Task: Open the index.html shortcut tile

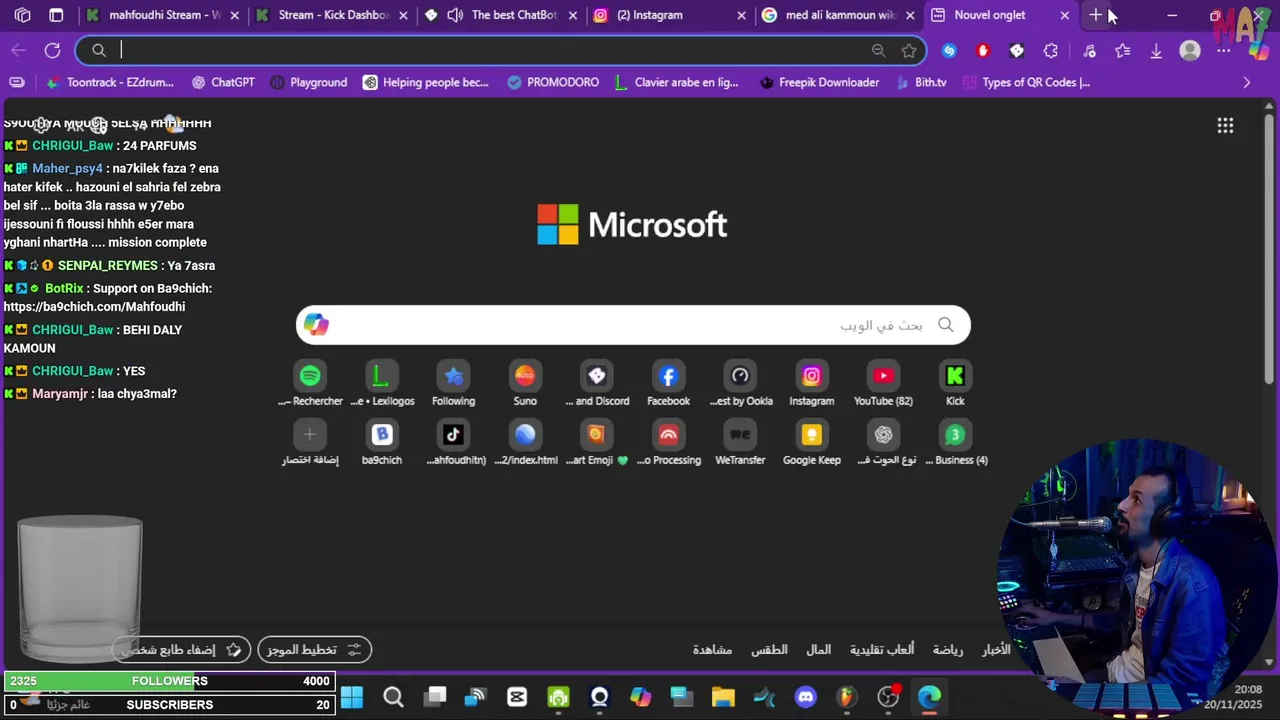Action: (525, 443)
